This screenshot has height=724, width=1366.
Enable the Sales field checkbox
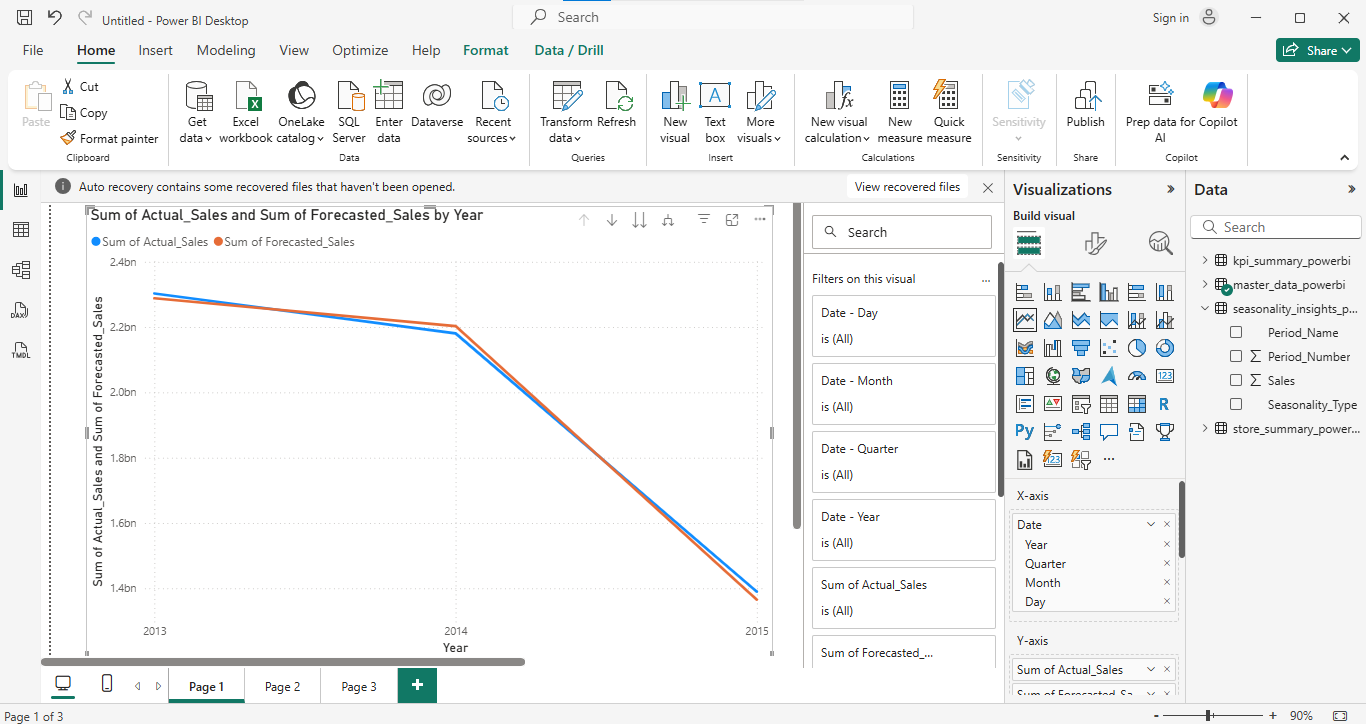point(1236,381)
